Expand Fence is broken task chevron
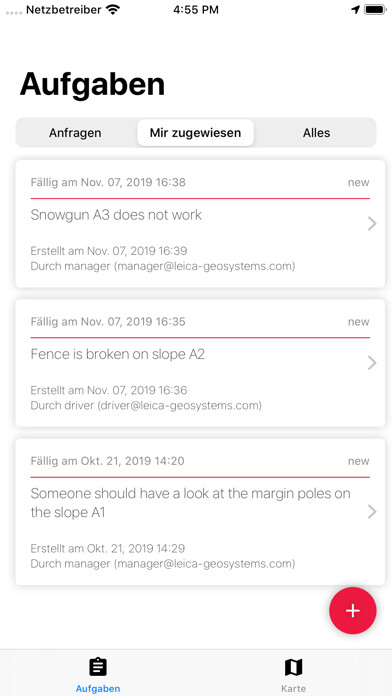This screenshot has width=392, height=696. tap(372, 363)
